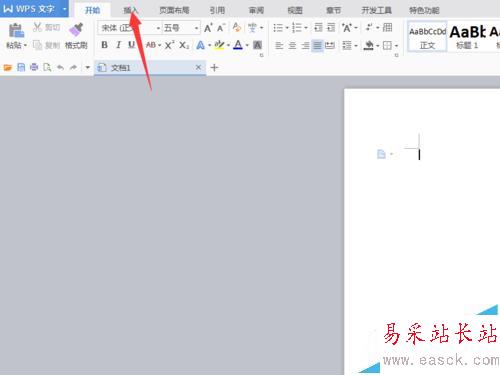Apply superscript formatting

169,45
